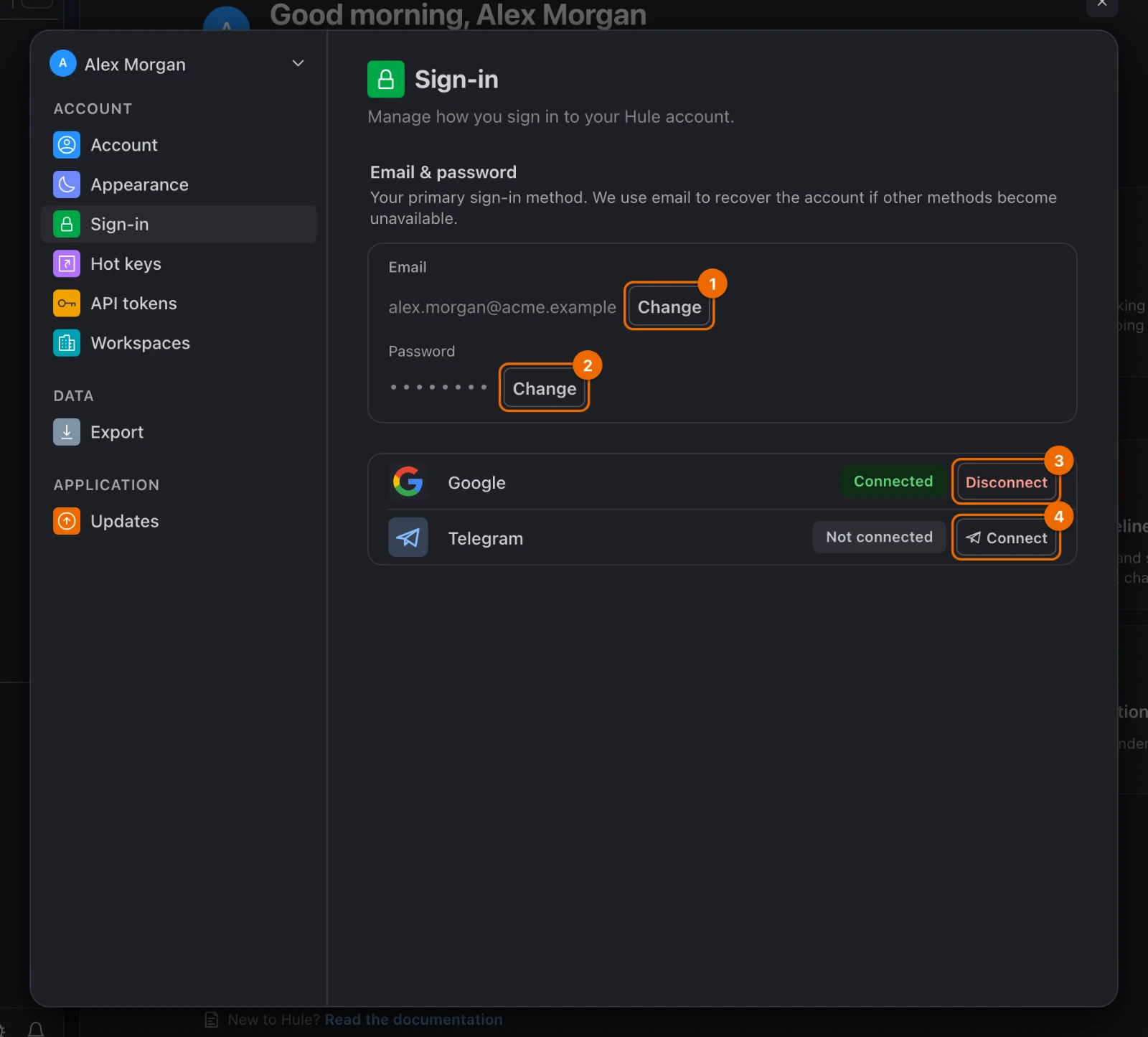Click the Email & password heading
This screenshot has height=1037, width=1148.
[x=443, y=172]
